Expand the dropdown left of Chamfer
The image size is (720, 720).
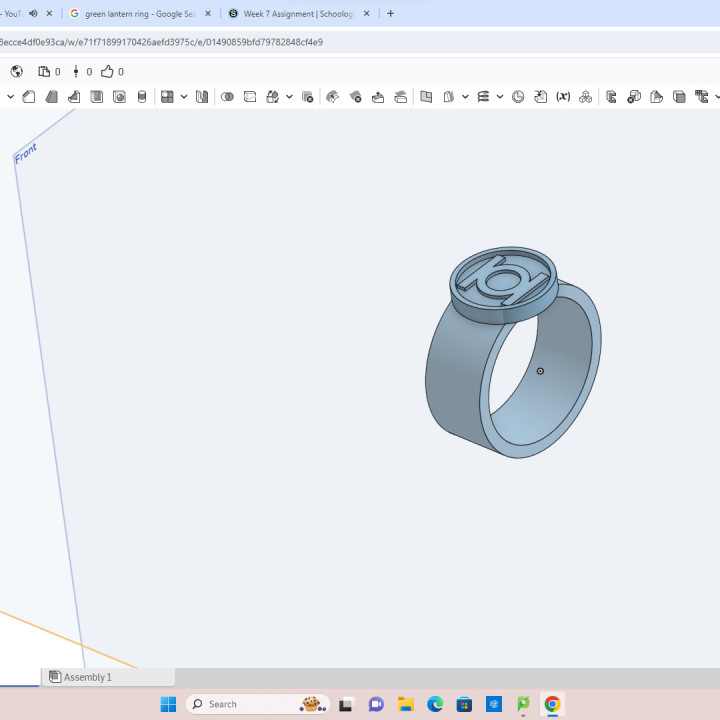[x=11, y=97]
